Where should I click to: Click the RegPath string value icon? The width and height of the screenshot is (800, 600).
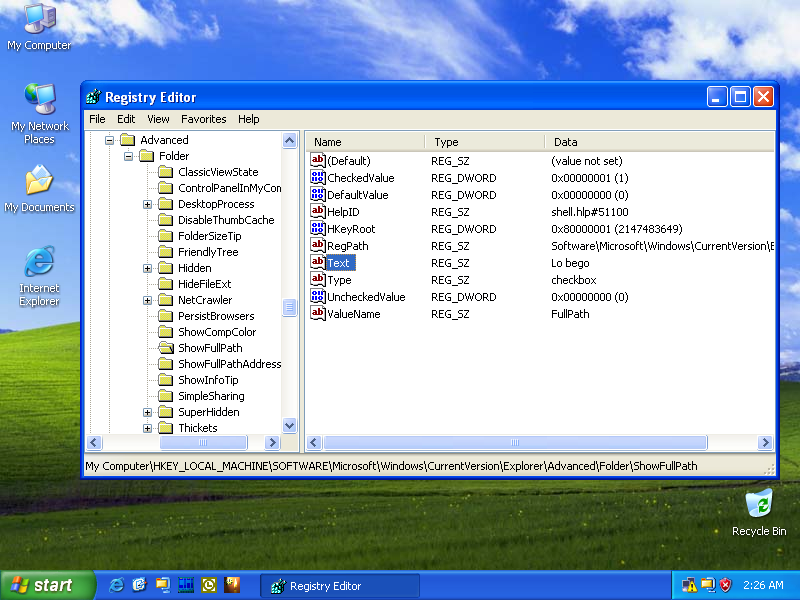point(318,246)
